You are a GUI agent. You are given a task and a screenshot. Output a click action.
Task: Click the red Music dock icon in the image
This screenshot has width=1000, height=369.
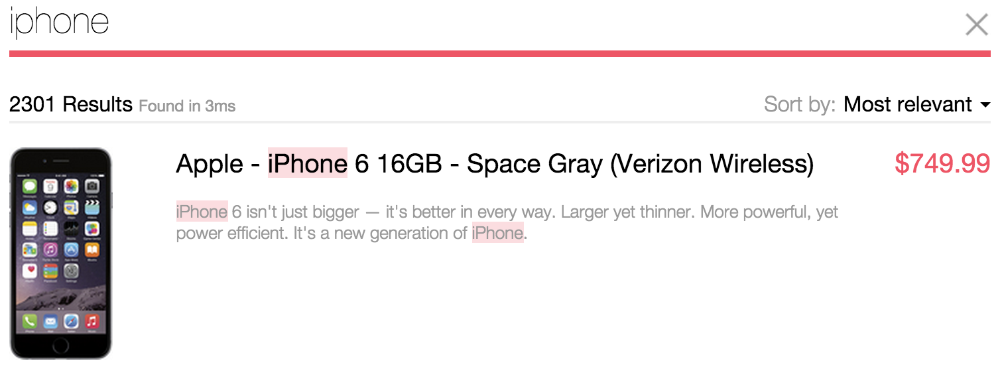coord(92,321)
